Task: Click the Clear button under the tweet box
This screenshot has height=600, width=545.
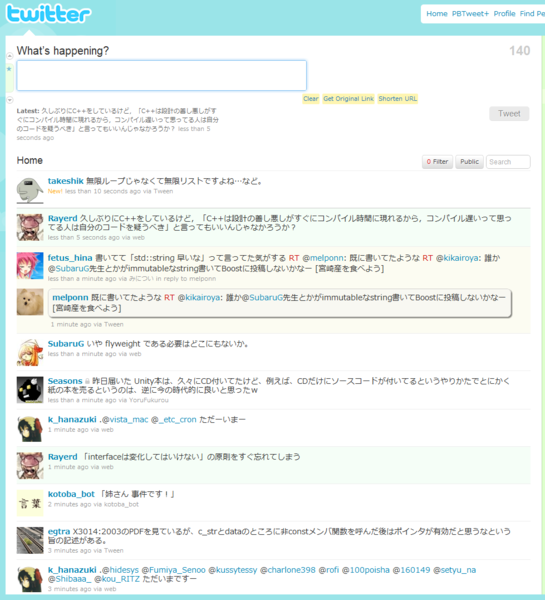Action: pyautogui.click(x=311, y=99)
